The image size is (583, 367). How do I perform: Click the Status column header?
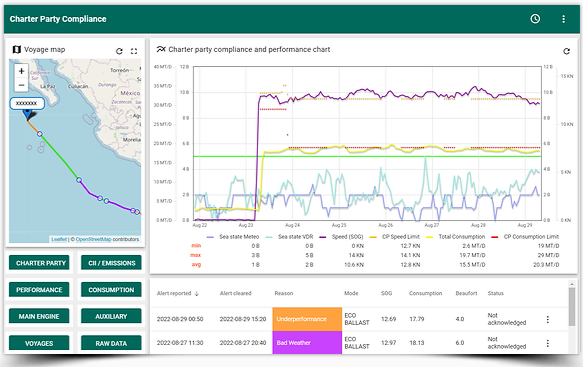pyautogui.click(x=495, y=293)
